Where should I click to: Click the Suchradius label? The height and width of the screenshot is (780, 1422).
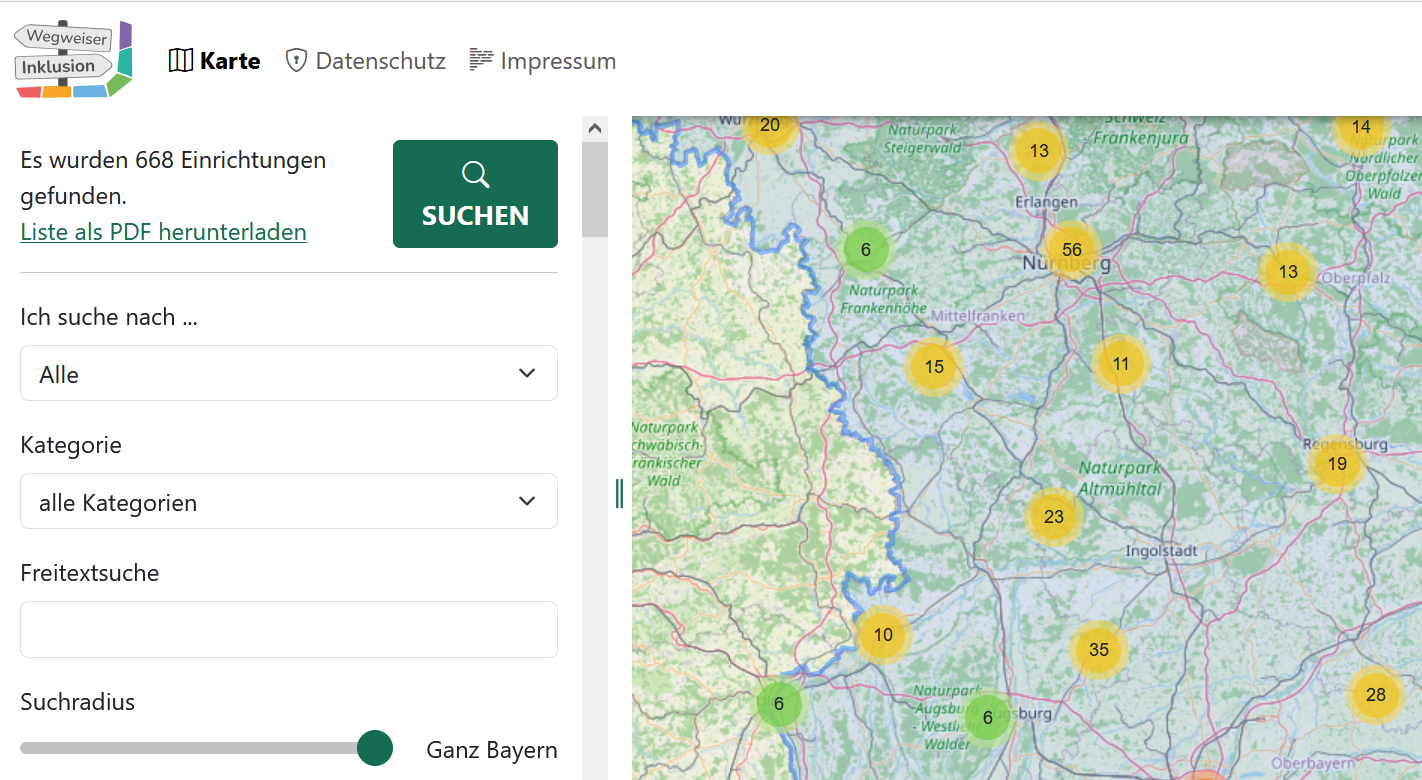coord(77,702)
